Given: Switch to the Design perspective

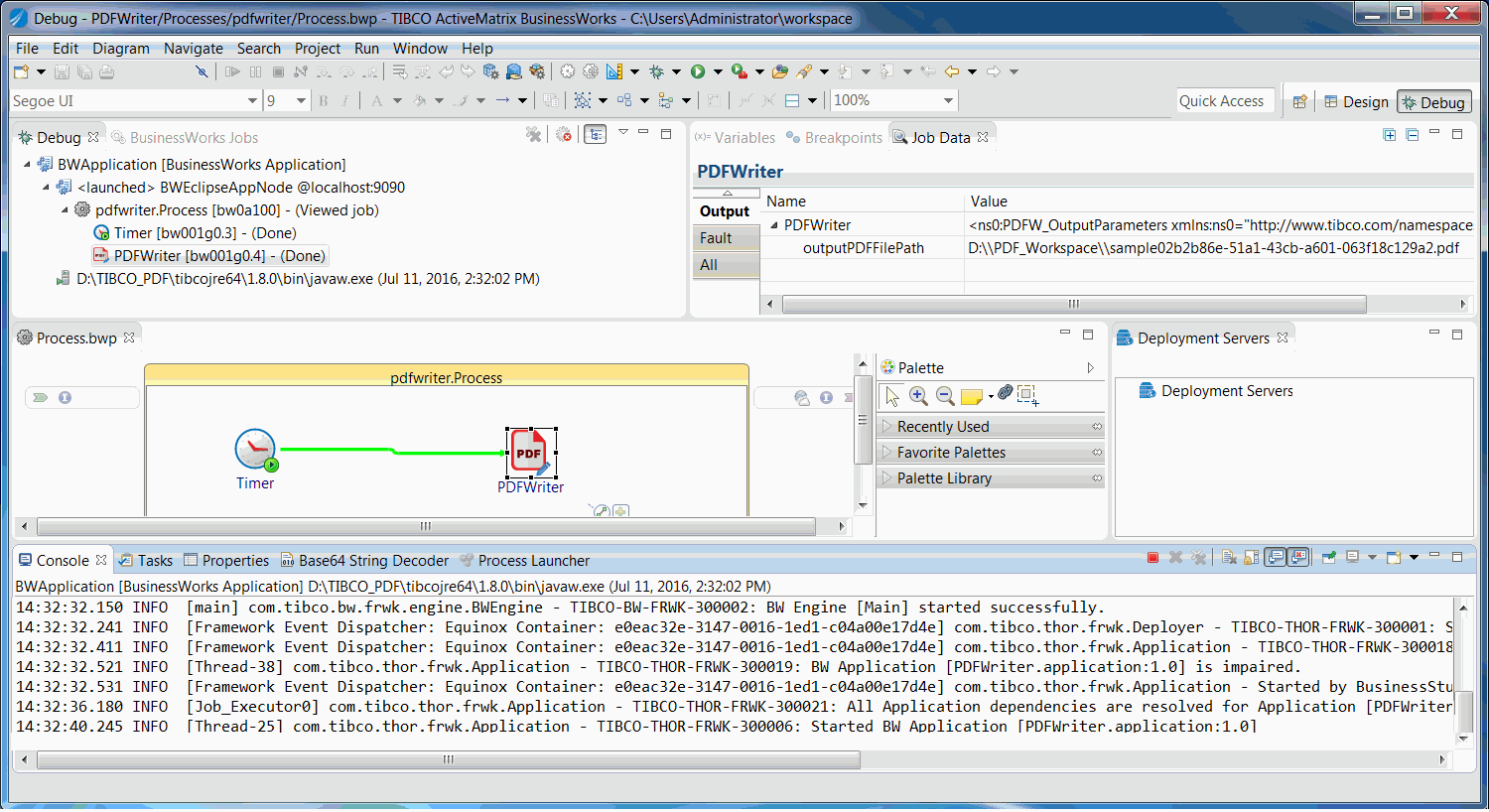Looking at the screenshot, I should coord(1356,102).
